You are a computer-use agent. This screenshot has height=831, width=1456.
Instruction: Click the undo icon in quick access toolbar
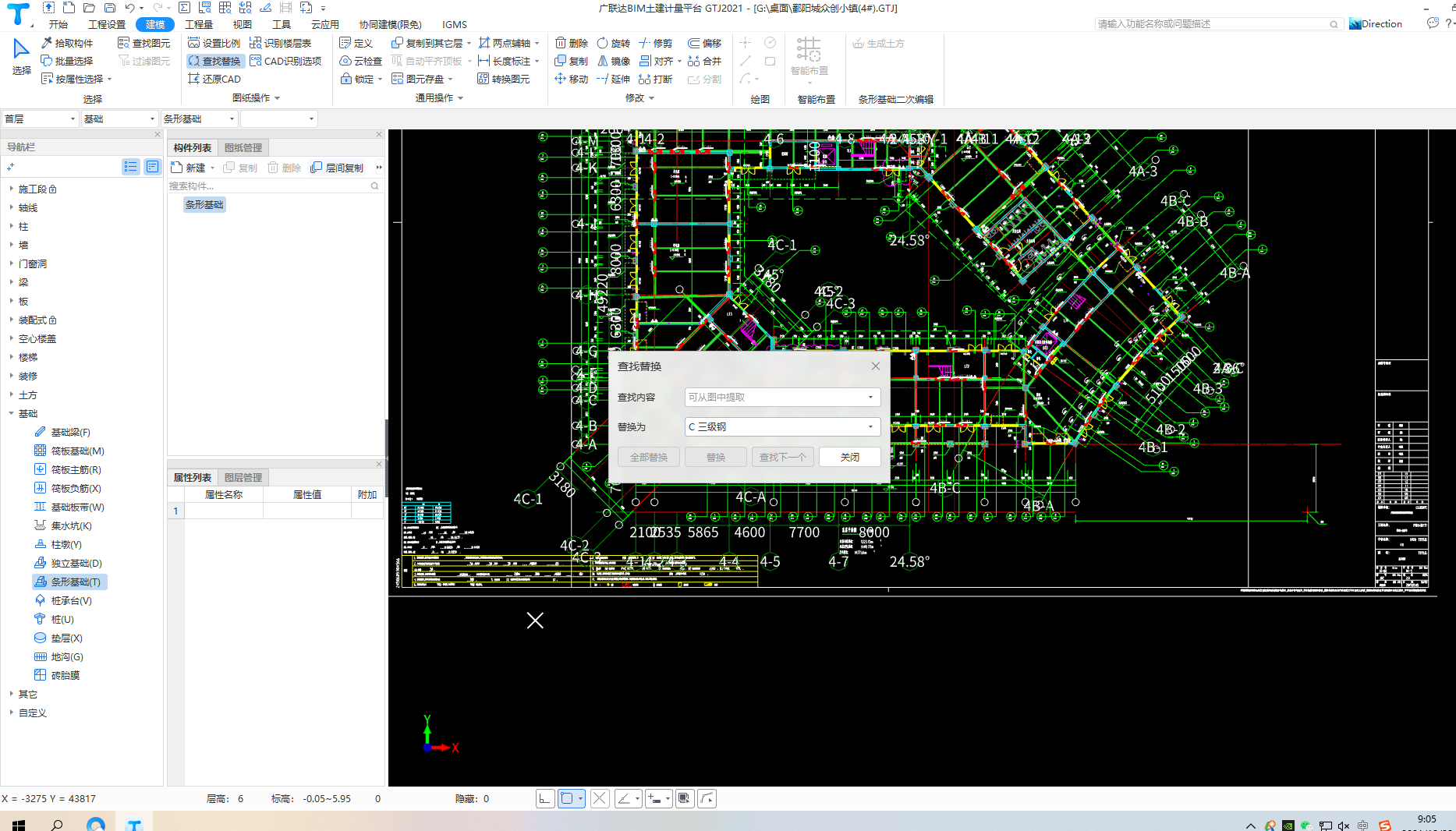point(130,8)
